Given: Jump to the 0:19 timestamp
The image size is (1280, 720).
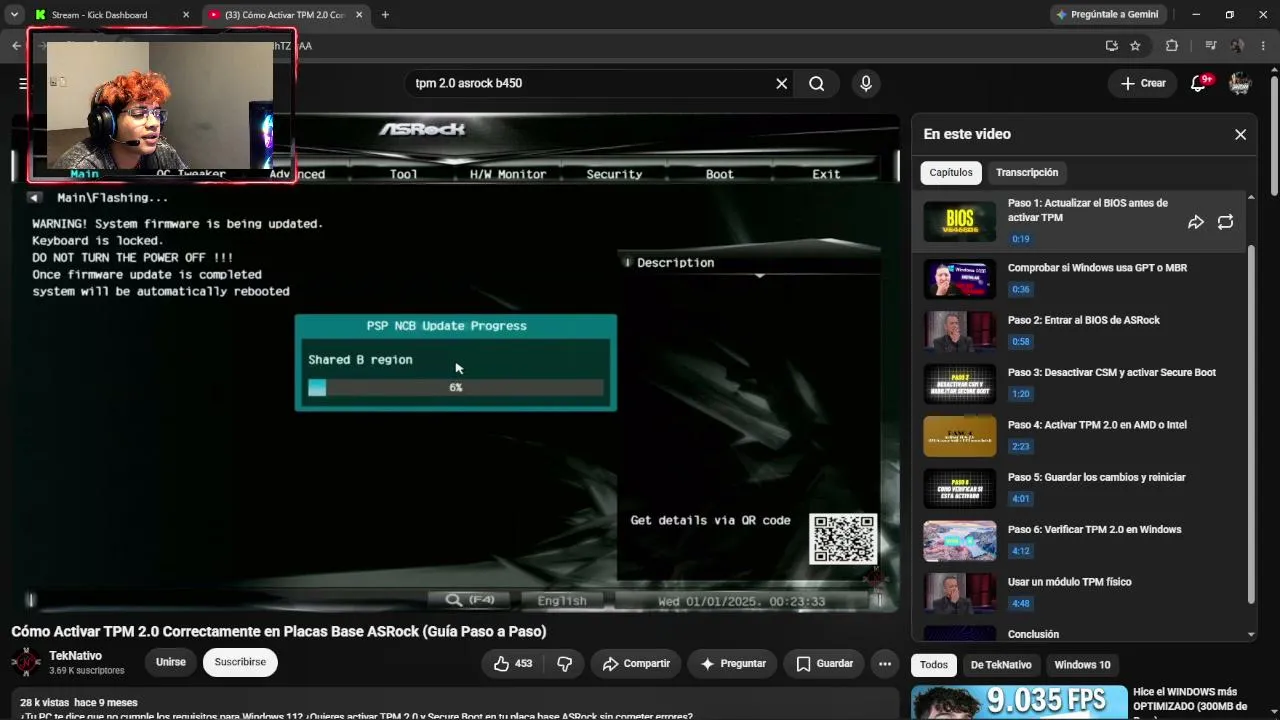Looking at the screenshot, I should [x=1020, y=239].
